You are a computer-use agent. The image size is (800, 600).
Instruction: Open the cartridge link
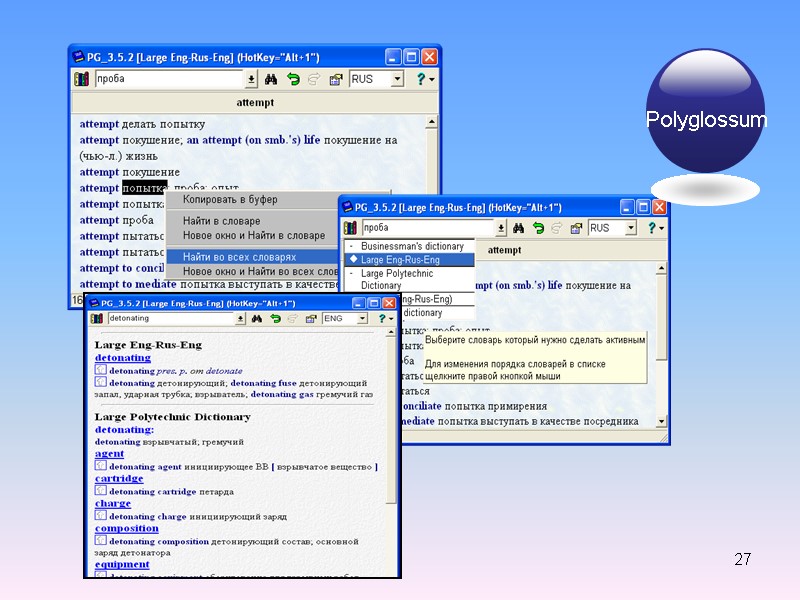pos(119,479)
